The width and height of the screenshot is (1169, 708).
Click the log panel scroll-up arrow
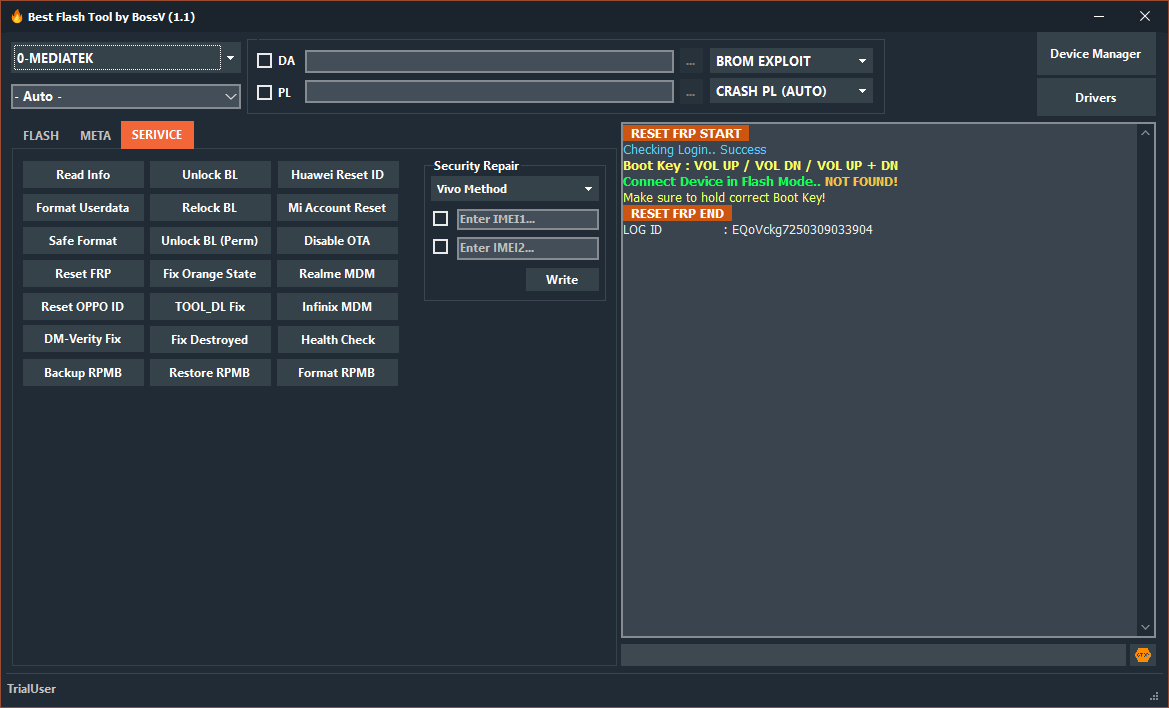1145,130
